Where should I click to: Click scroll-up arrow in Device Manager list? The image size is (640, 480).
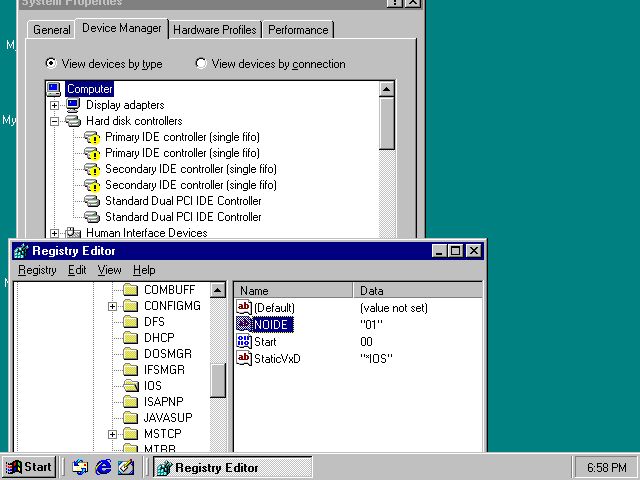[x=387, y=89]
